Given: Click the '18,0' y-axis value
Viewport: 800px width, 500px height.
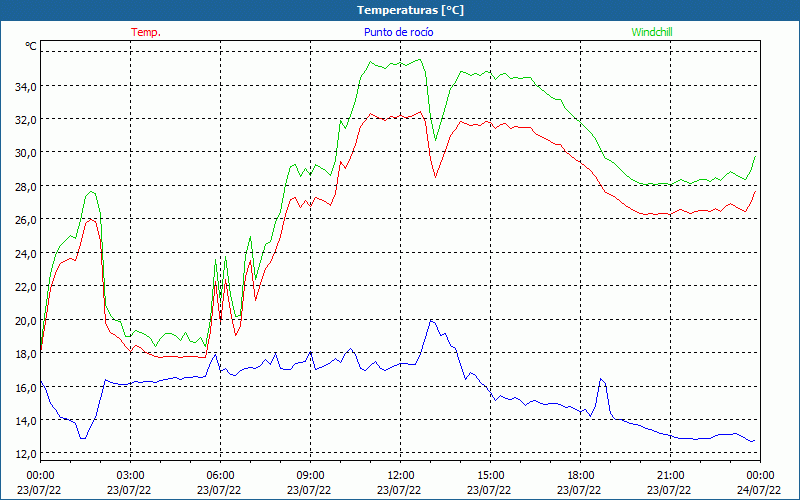Looking at the screenshot, I should tap(26, 354).
